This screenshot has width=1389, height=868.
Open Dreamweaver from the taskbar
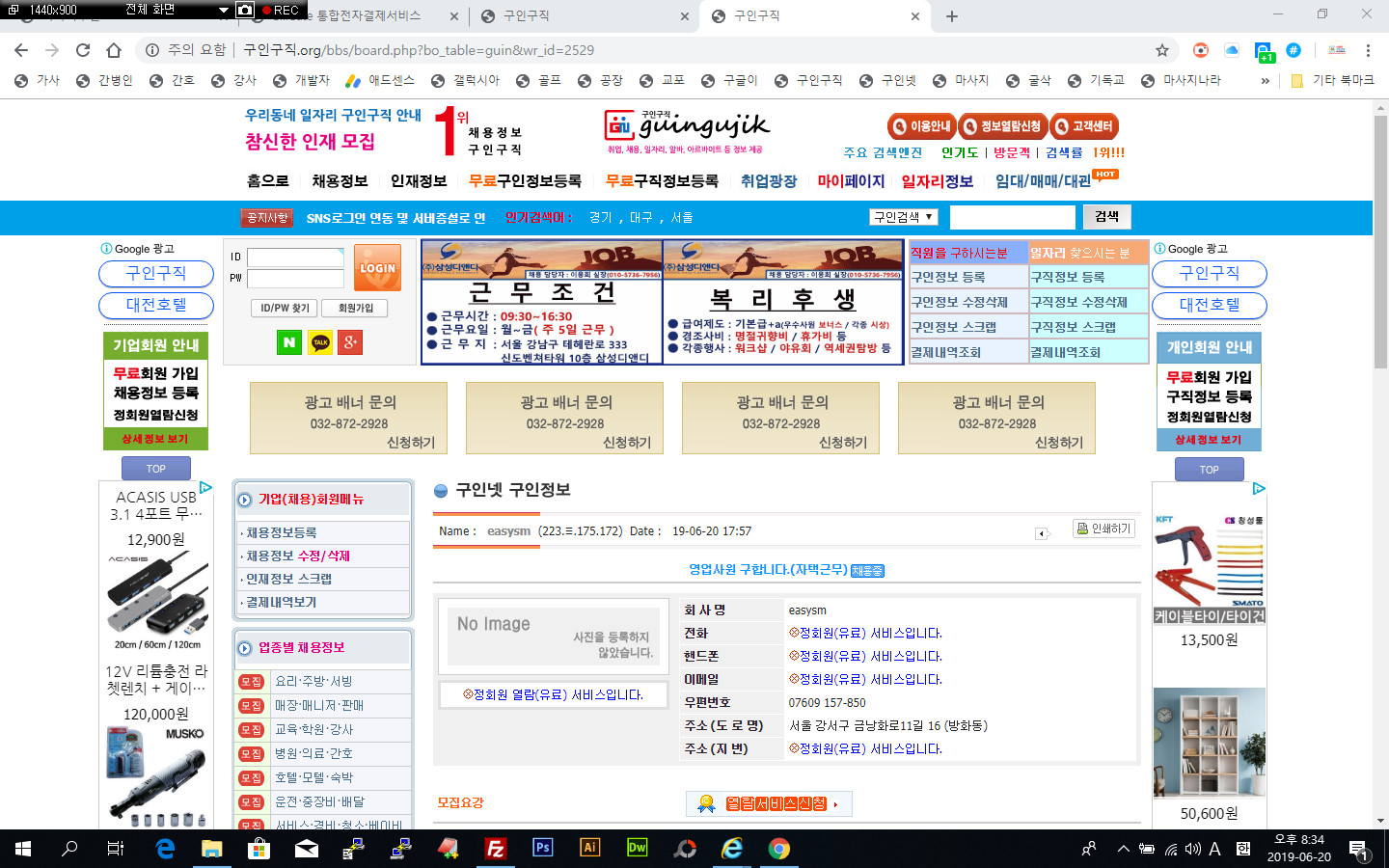638,849
